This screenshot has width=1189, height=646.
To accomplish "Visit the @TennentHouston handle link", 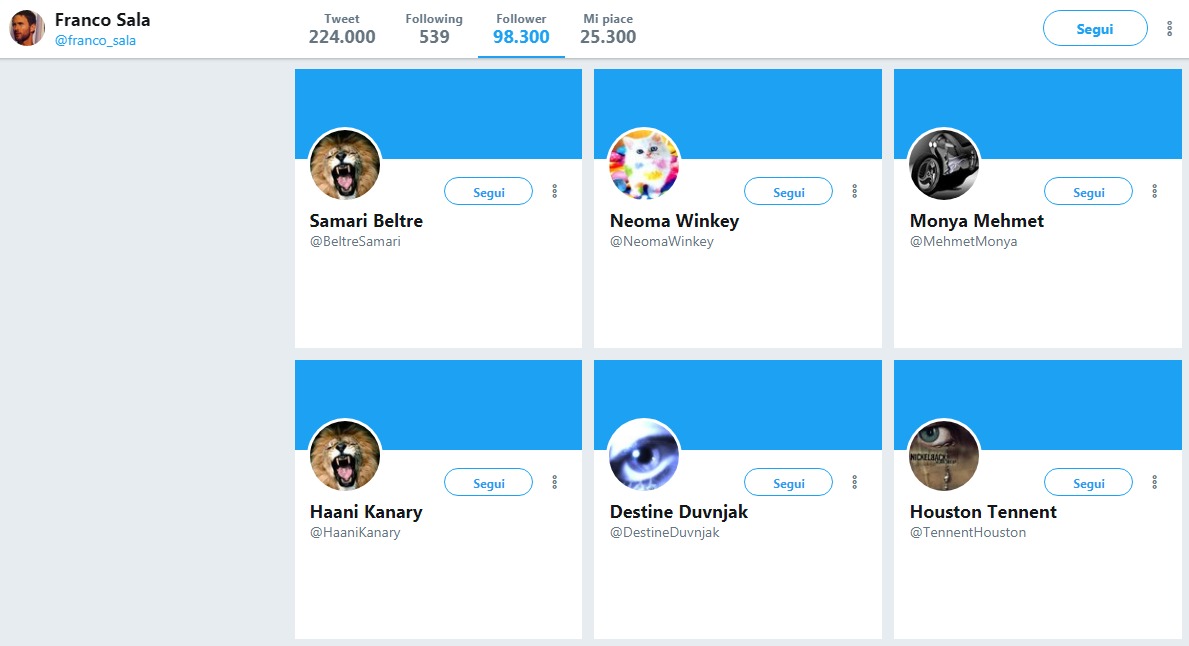I will [x=968, y=532].
